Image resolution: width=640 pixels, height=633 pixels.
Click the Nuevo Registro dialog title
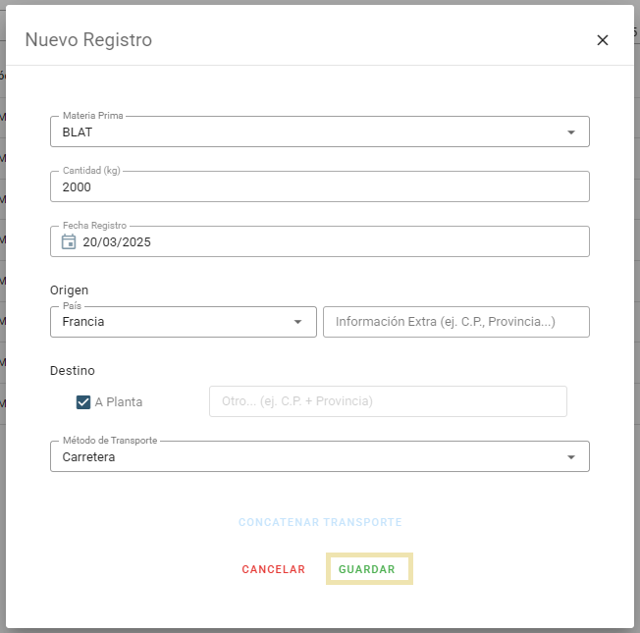(89, 40)
